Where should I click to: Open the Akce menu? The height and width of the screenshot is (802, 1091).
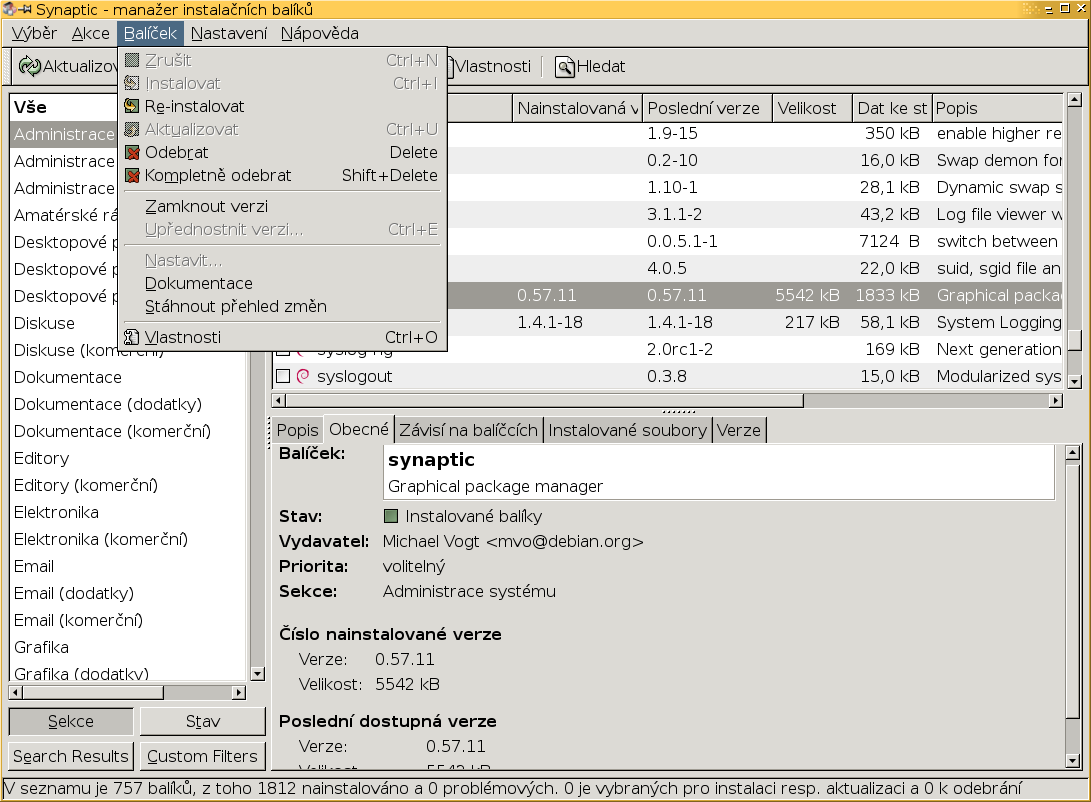pyautogui.click(x=90, y=33)
